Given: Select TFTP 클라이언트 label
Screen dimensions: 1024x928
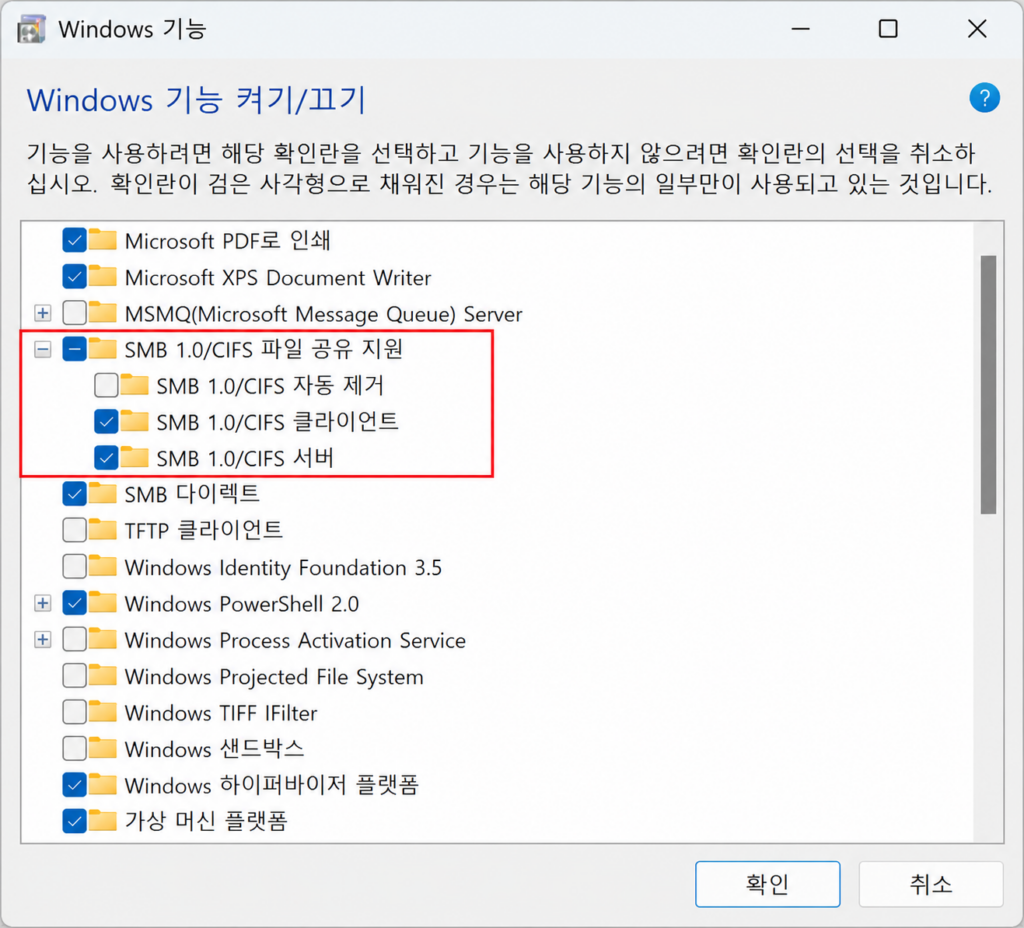Looking at the screenshot, I should [204, 530].
